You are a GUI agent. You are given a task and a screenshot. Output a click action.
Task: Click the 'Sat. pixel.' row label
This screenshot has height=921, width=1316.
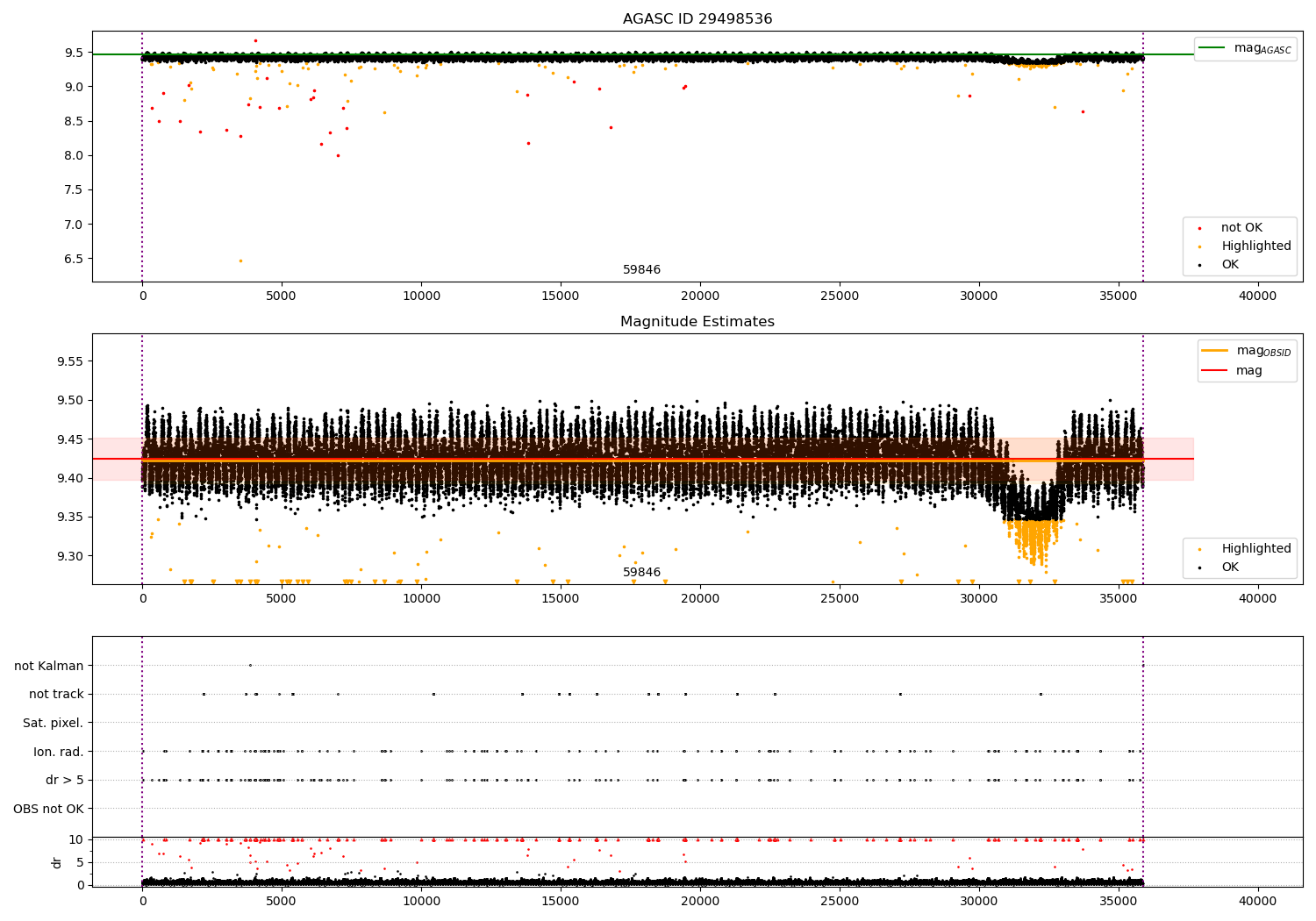click(x=54, y=724)
